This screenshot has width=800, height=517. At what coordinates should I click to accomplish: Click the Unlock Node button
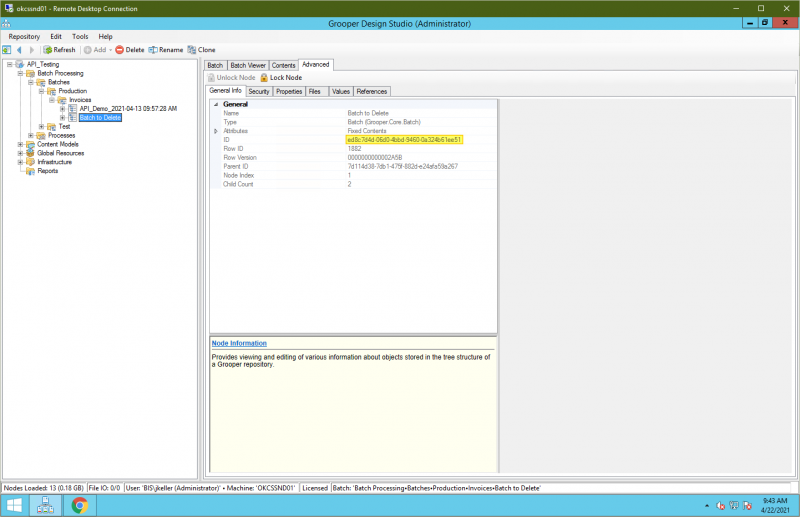[232, 78]
